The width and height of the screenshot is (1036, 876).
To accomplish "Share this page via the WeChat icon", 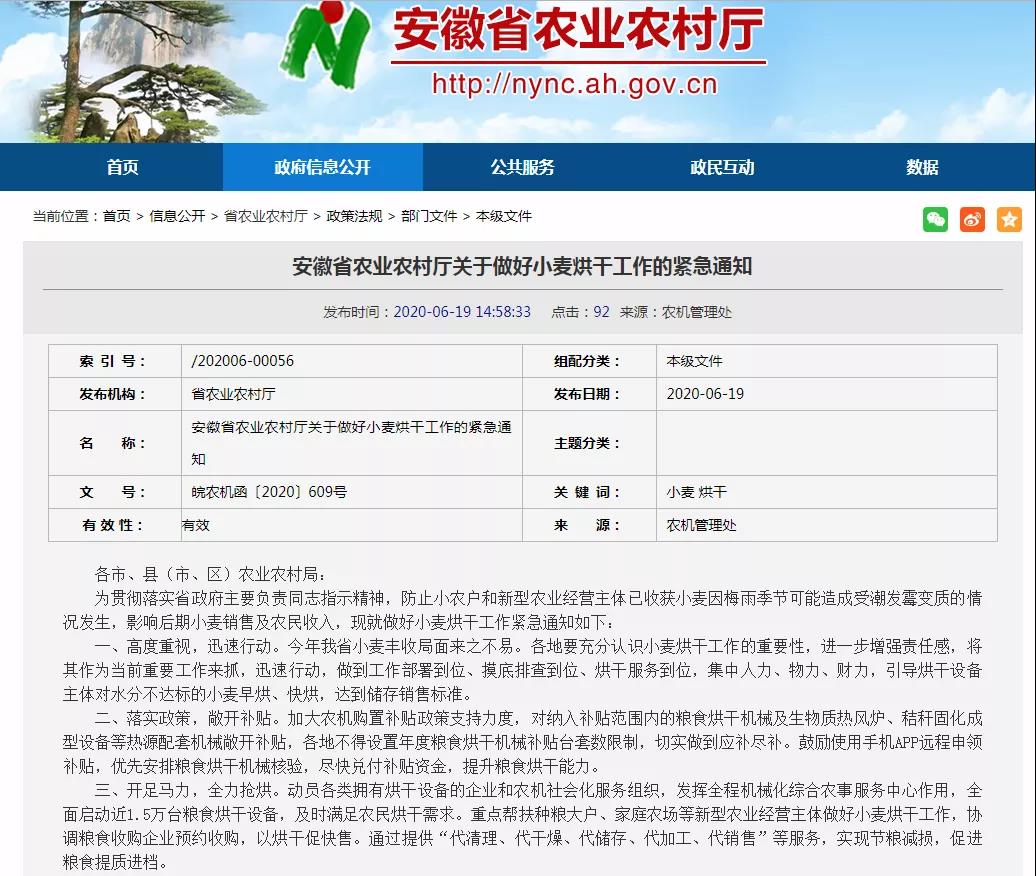I will pyautogui.click(x=935, y=218).
